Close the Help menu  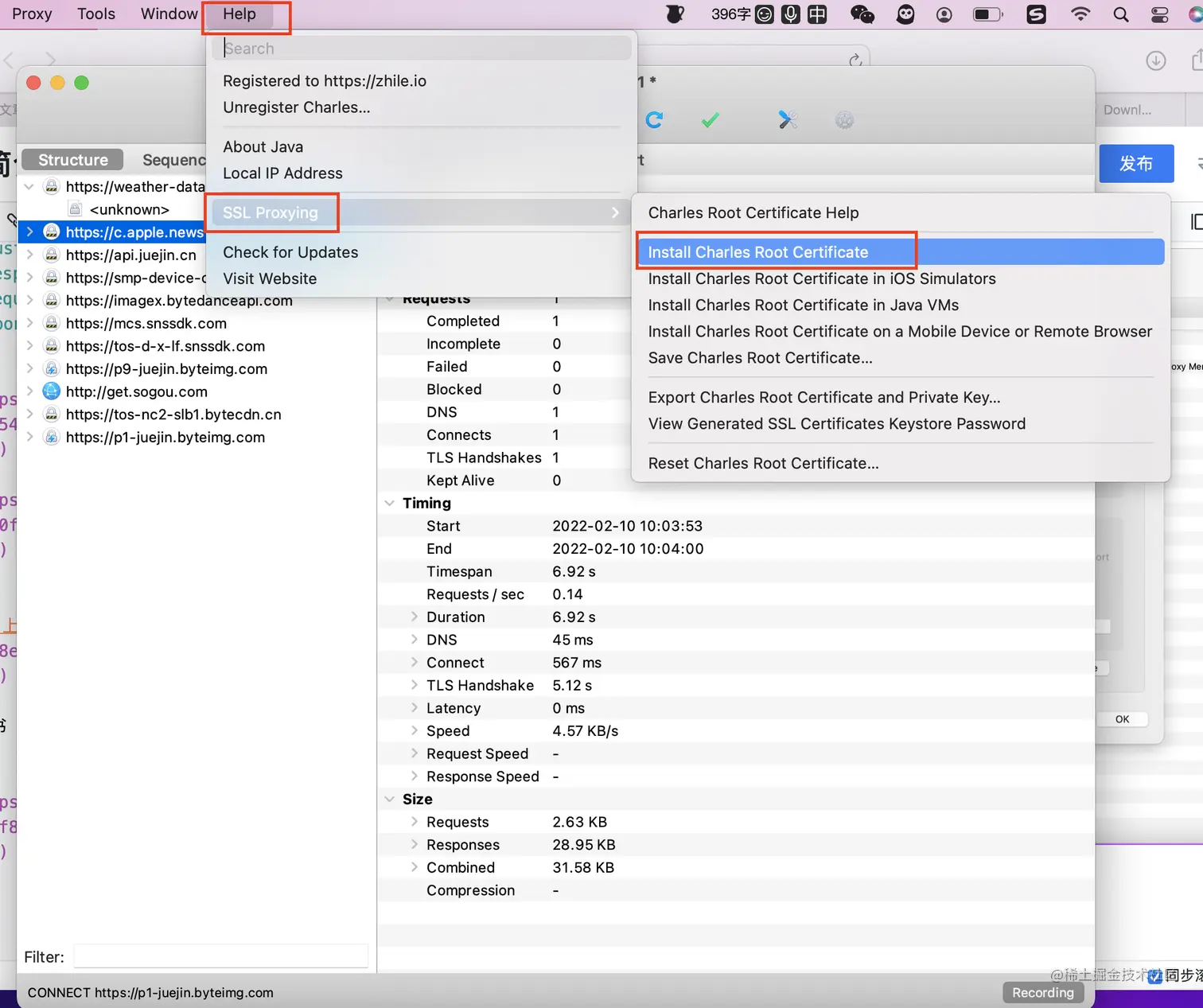pyautogui.click(x=239, y=14)
